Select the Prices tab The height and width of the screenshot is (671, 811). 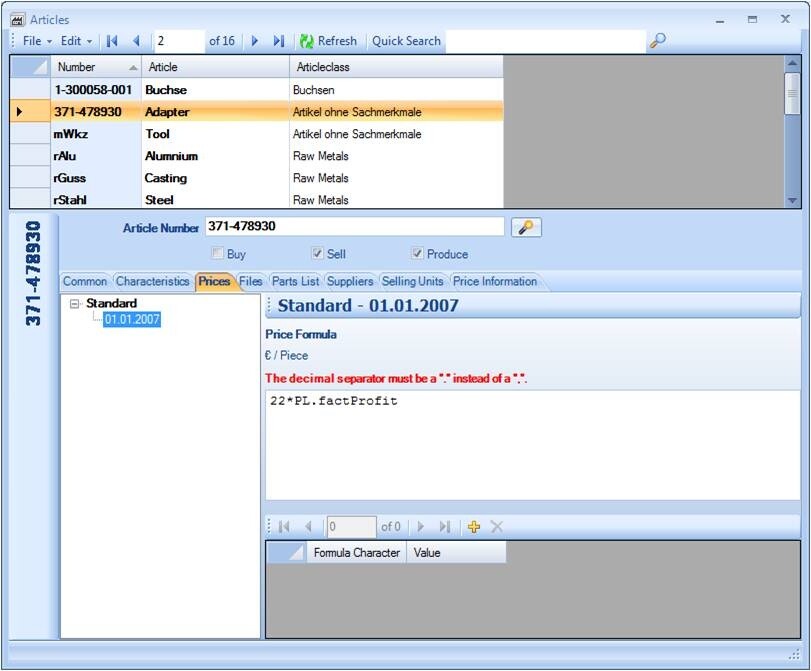[x=214, y=281]
